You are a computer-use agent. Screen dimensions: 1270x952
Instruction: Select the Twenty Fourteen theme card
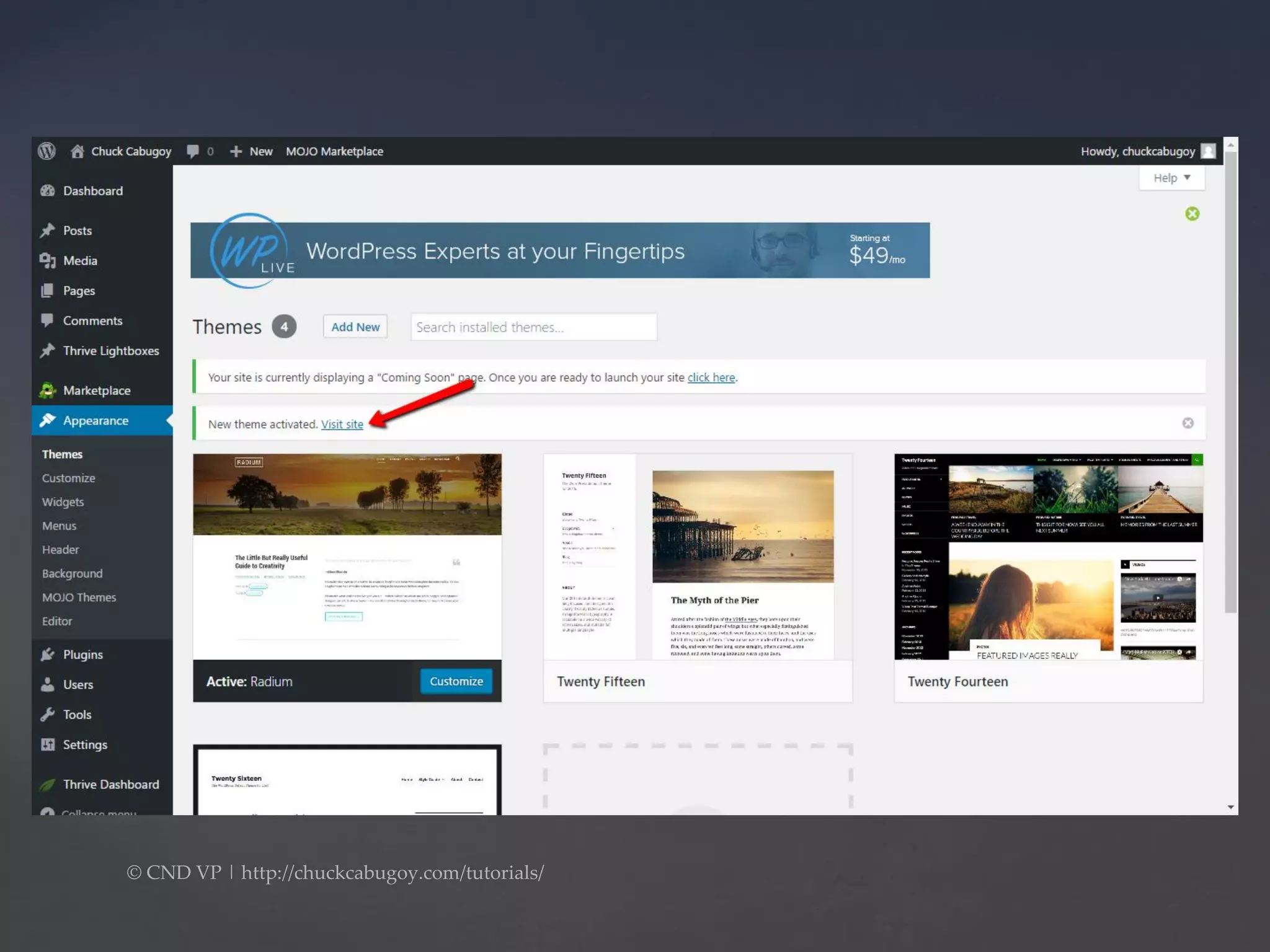pyautogui.click(x=1049, y=578)
